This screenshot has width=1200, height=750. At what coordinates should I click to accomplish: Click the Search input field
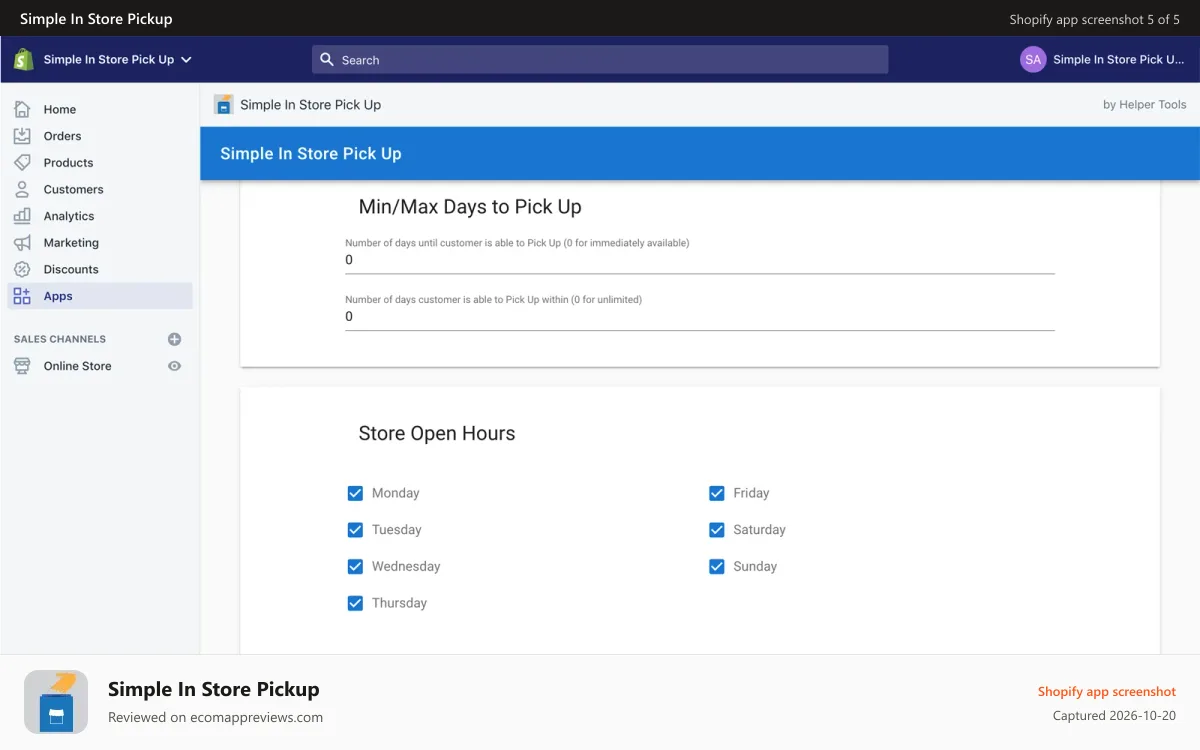[600, 60]
